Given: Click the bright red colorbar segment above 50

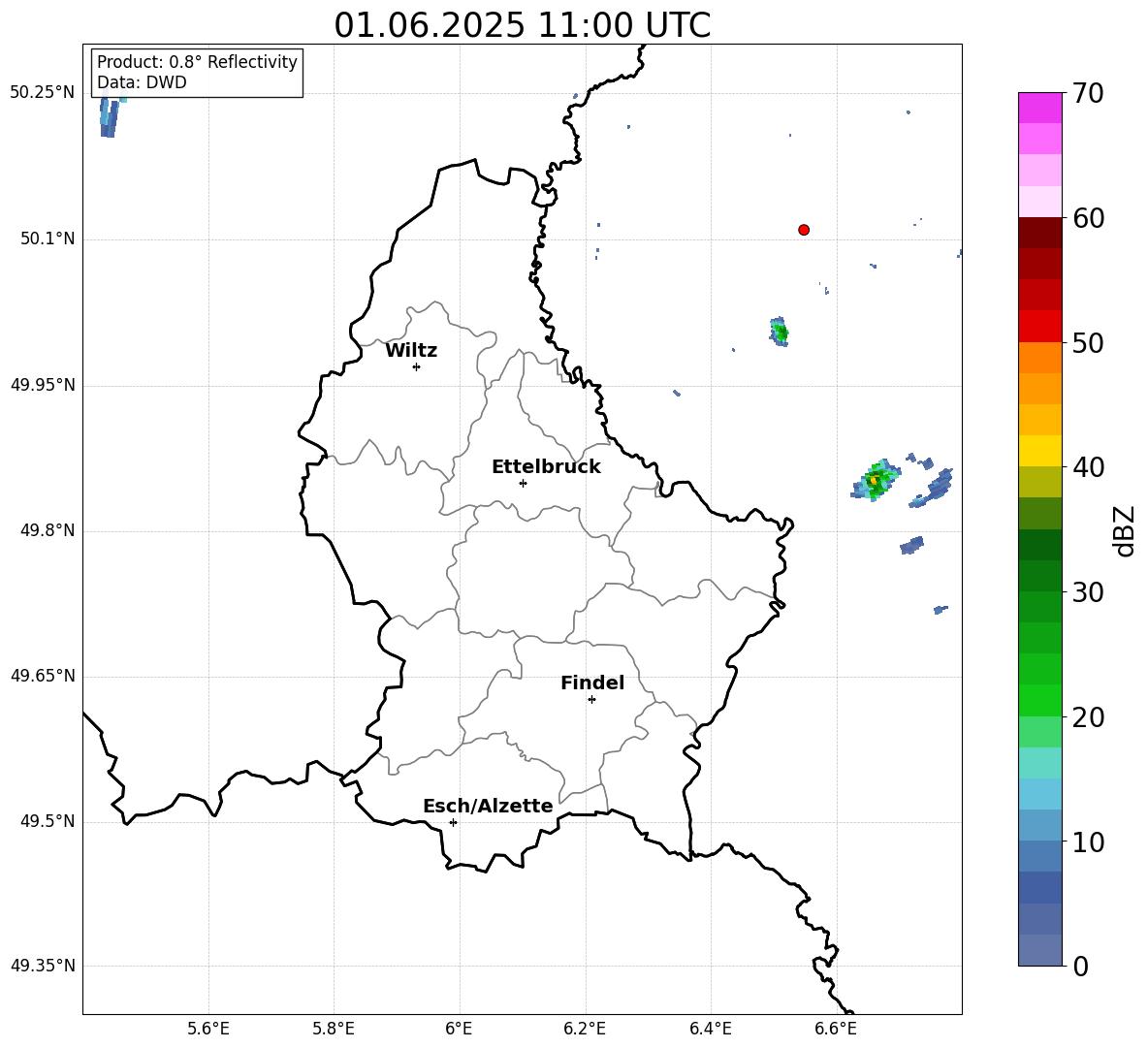Looking at the screenshot, I should click(x=1039, y=327).
